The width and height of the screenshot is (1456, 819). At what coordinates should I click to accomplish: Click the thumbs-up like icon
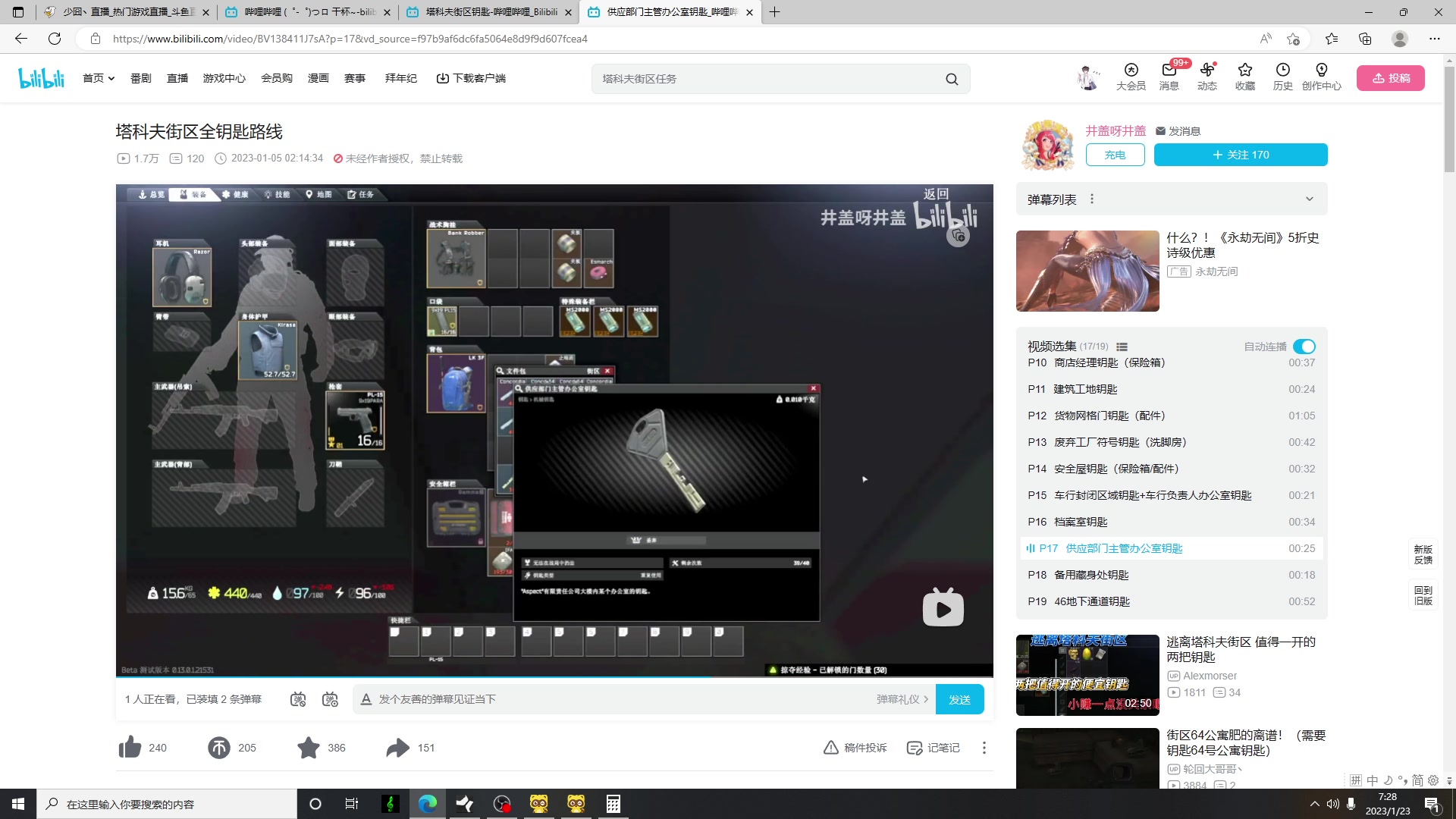[x=130, y=748]
